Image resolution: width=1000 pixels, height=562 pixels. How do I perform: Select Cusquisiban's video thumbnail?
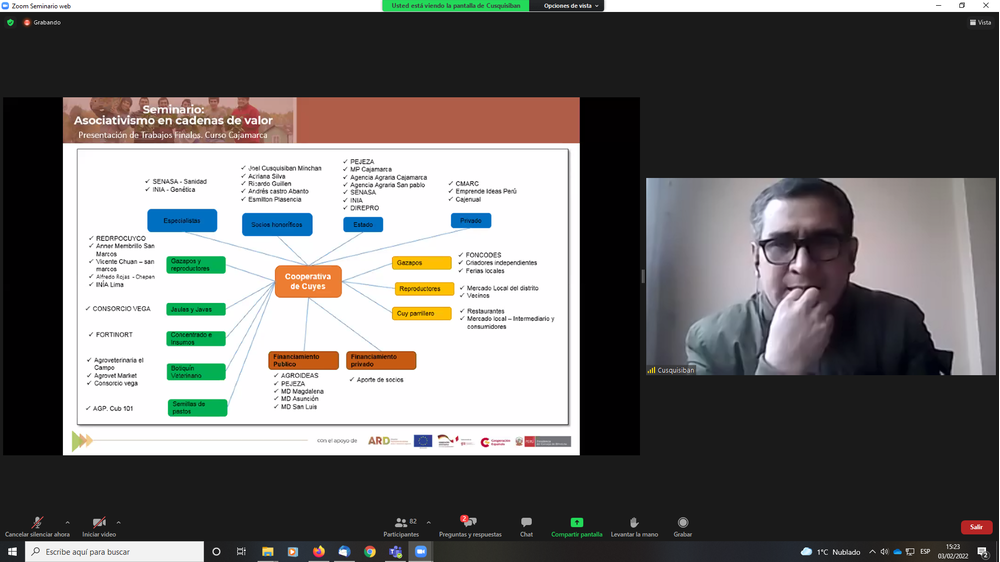point(820,276)
